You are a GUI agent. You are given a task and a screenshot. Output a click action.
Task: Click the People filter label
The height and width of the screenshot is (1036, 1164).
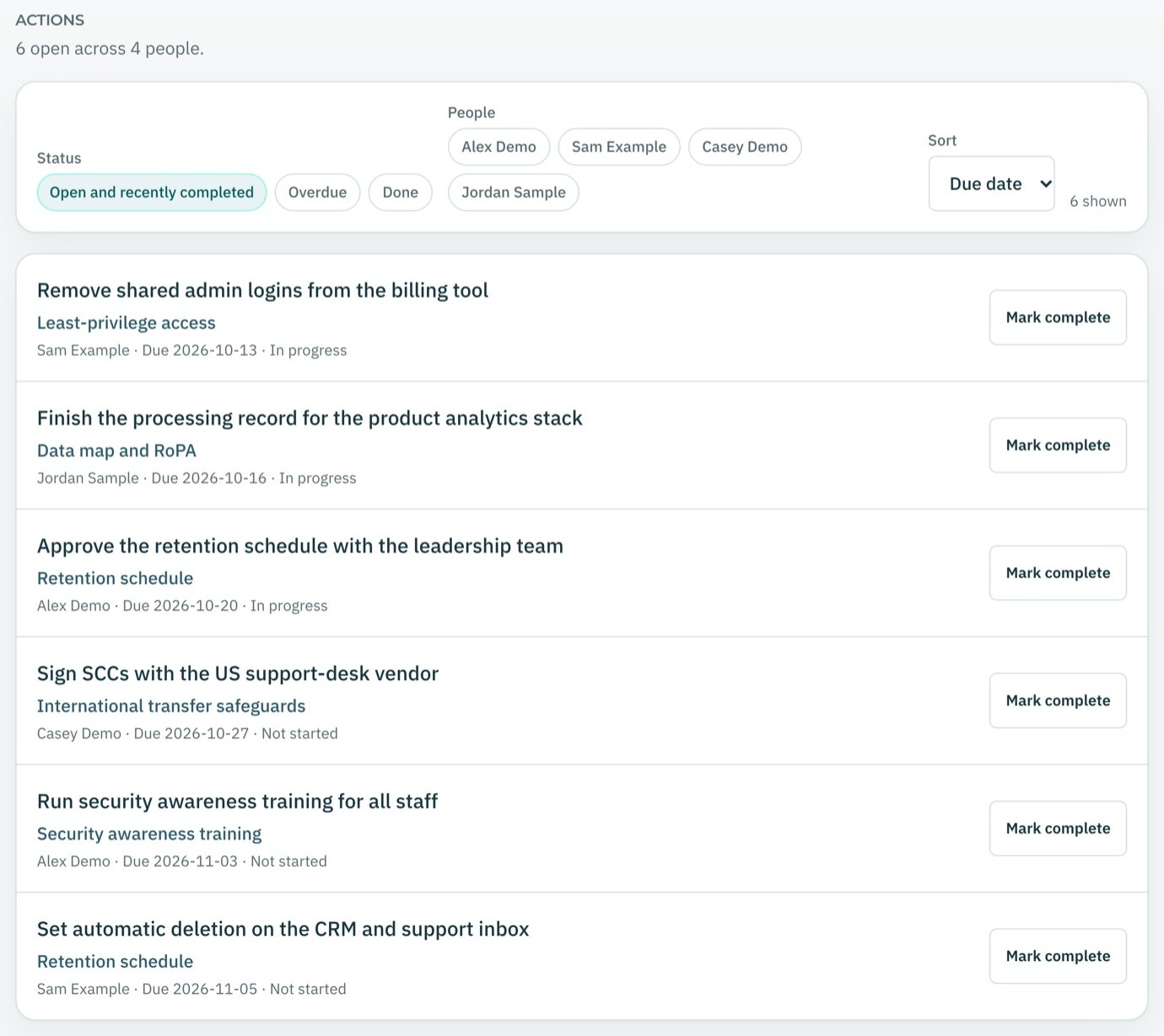pyautogui.click(x=472, y=113)
